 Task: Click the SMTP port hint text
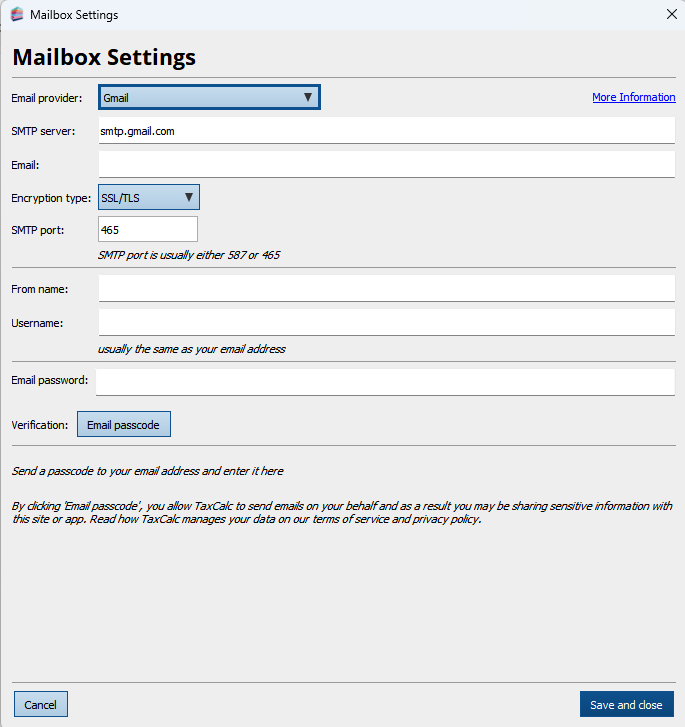pyautogui.click(x=189, y=255)
